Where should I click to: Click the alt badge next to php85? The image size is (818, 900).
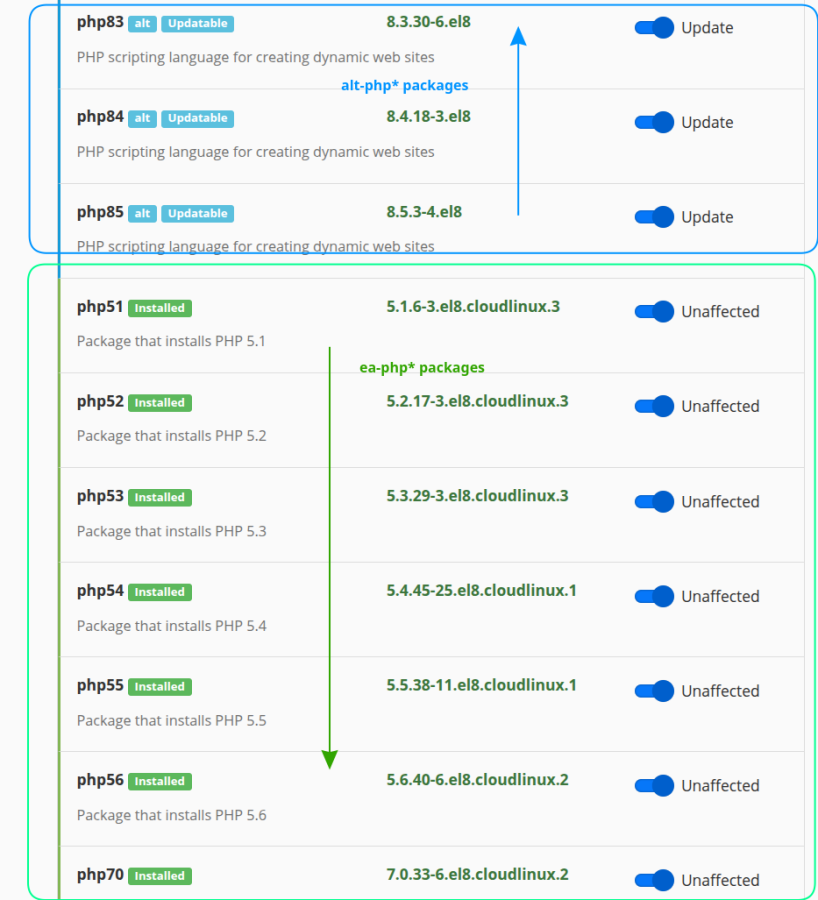point(142,213)
